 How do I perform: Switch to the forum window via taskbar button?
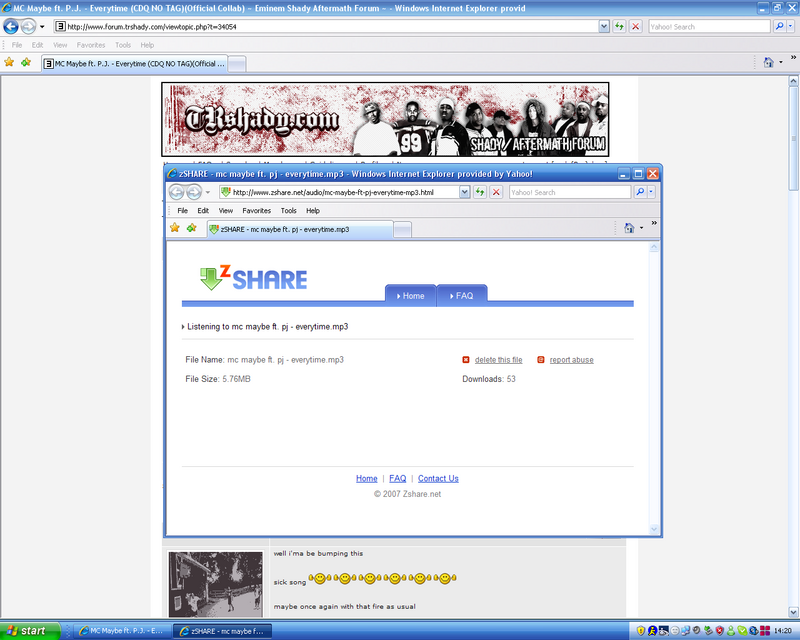(x=121, y=631)
